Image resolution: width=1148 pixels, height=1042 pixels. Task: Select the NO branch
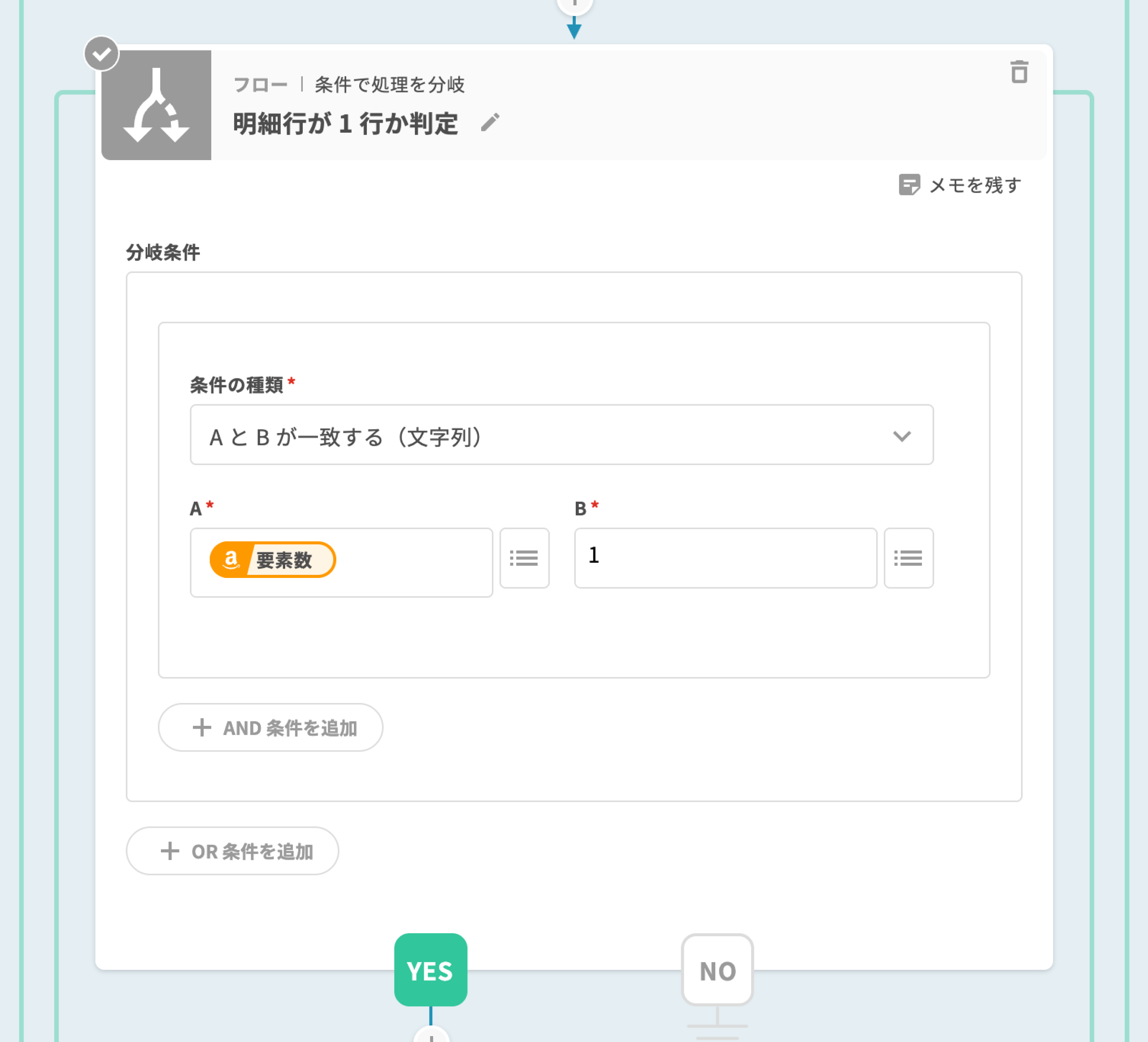coord(717,970)
